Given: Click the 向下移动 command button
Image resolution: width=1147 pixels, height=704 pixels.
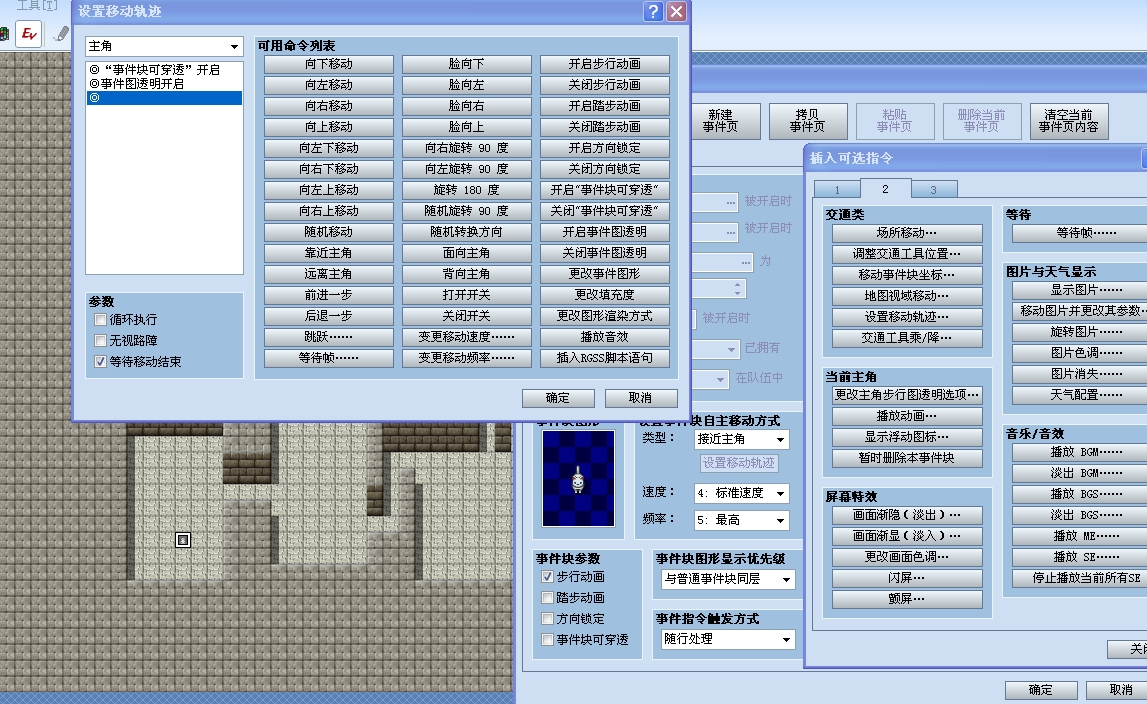Looking at the screenshot, I should point(328,64).
